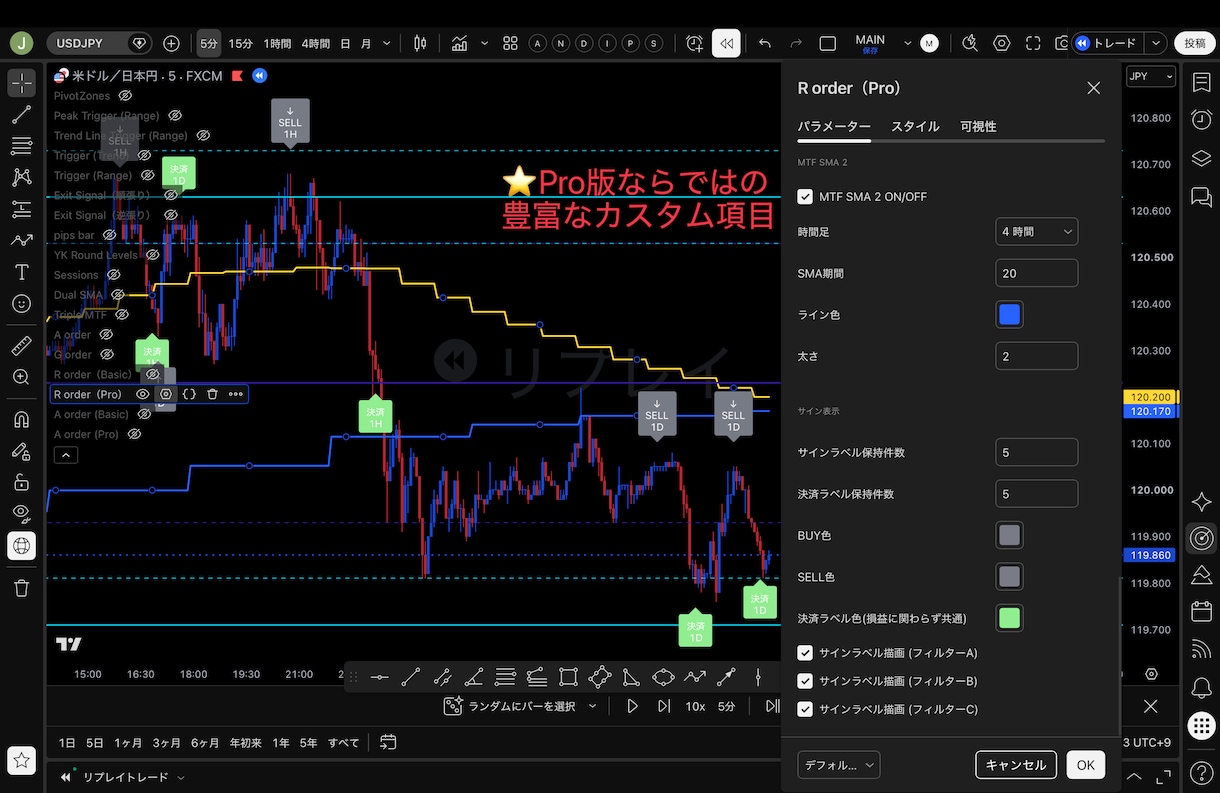
Task: Uncheck MTF SMA 2 ON/OFF checkbox
Action: 805,197
